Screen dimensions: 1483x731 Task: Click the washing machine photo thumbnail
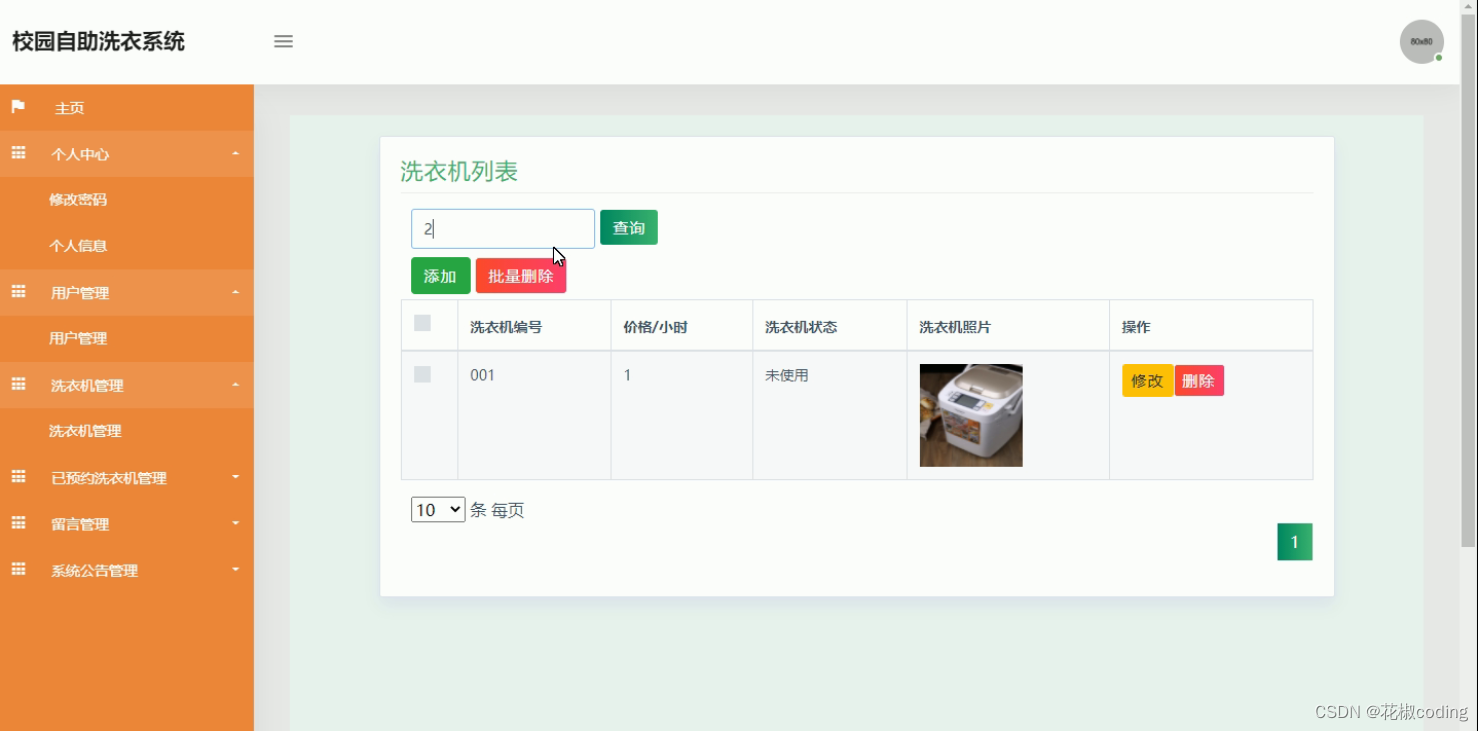pos(970,414)
